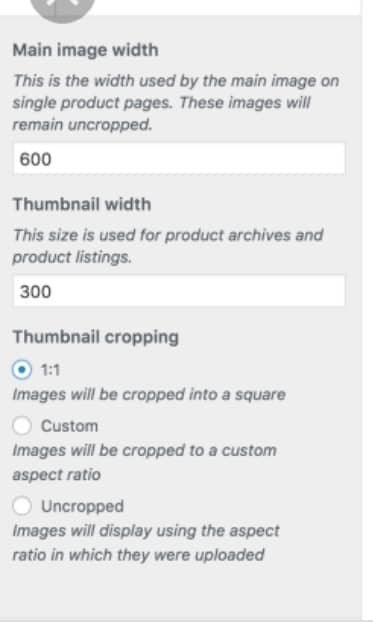Click the empty gray area below the Uncropped description
Image resolution: width=373 pixels, height=633 pixels.
click(x=180, y=593)
